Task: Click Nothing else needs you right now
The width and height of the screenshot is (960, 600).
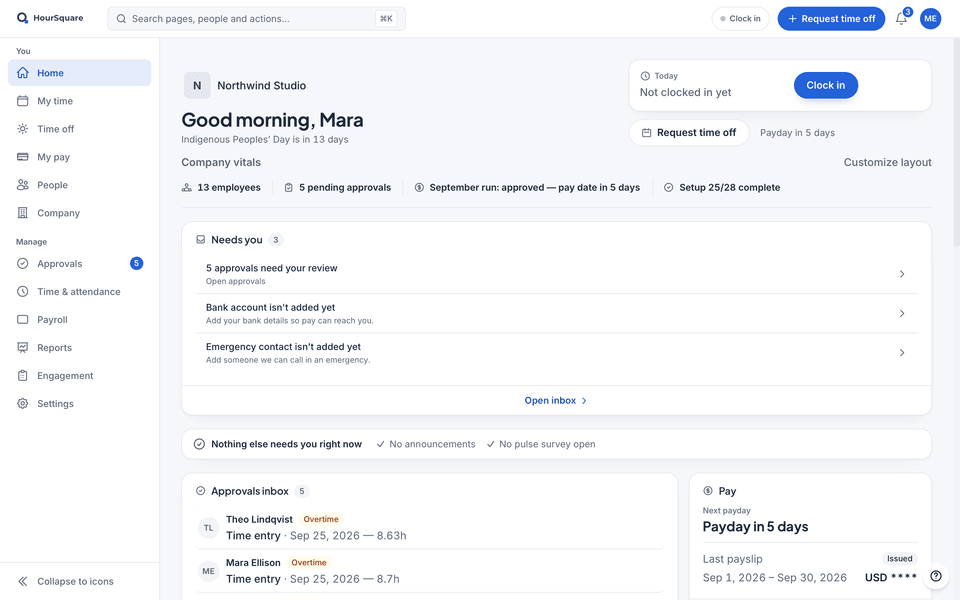Action: 287,444
